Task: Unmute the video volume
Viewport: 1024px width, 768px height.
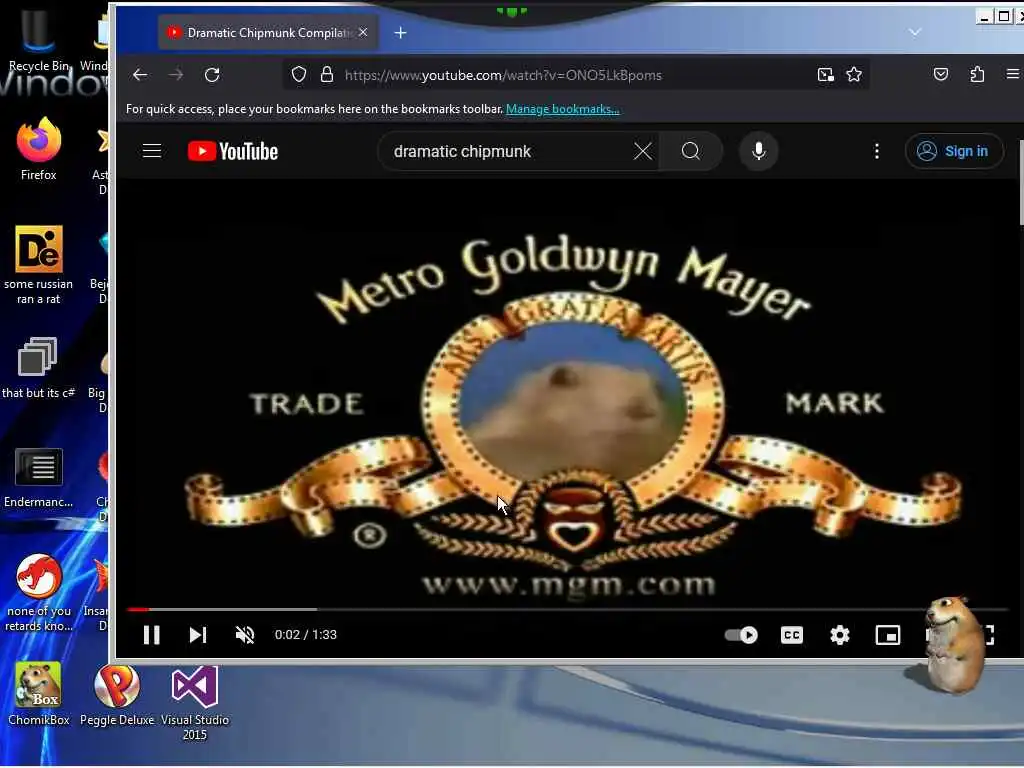Action: click(244, 635)
